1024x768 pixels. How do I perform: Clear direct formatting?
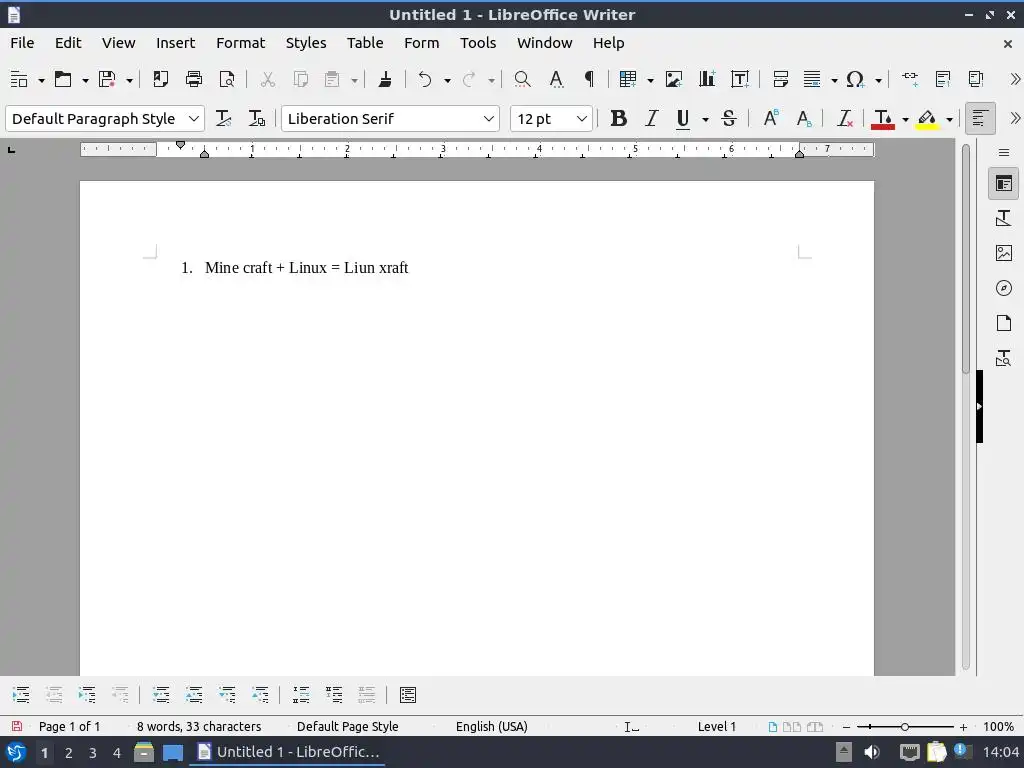point(845,119)
